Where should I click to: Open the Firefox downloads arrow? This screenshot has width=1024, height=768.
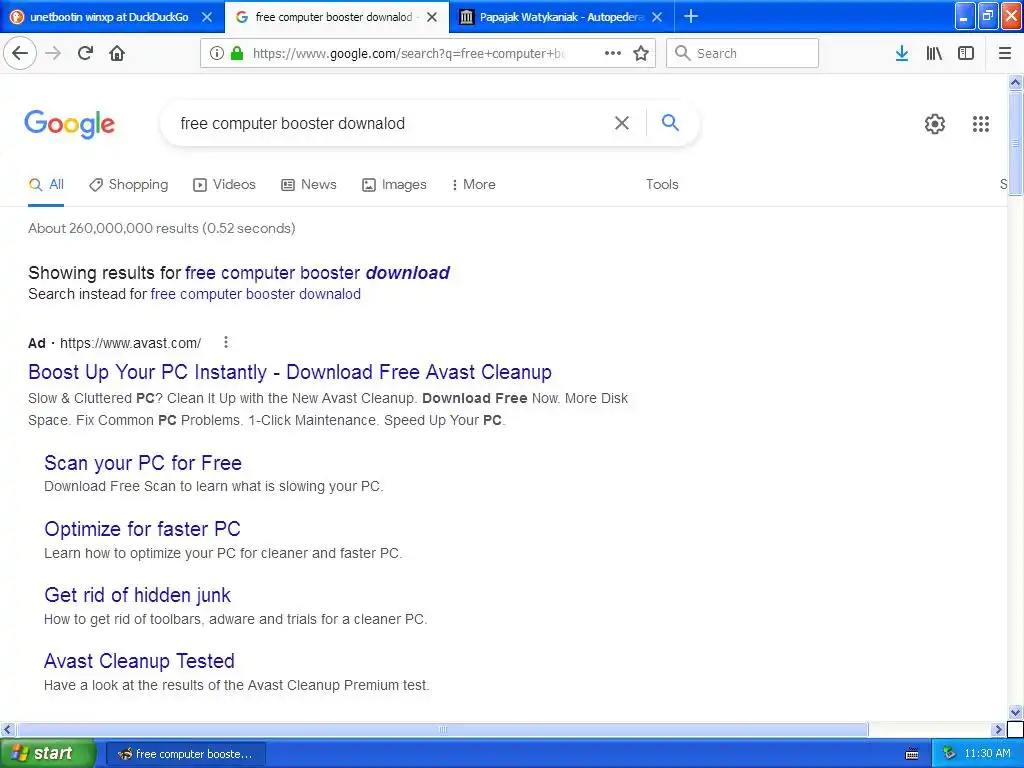(902, 53)
